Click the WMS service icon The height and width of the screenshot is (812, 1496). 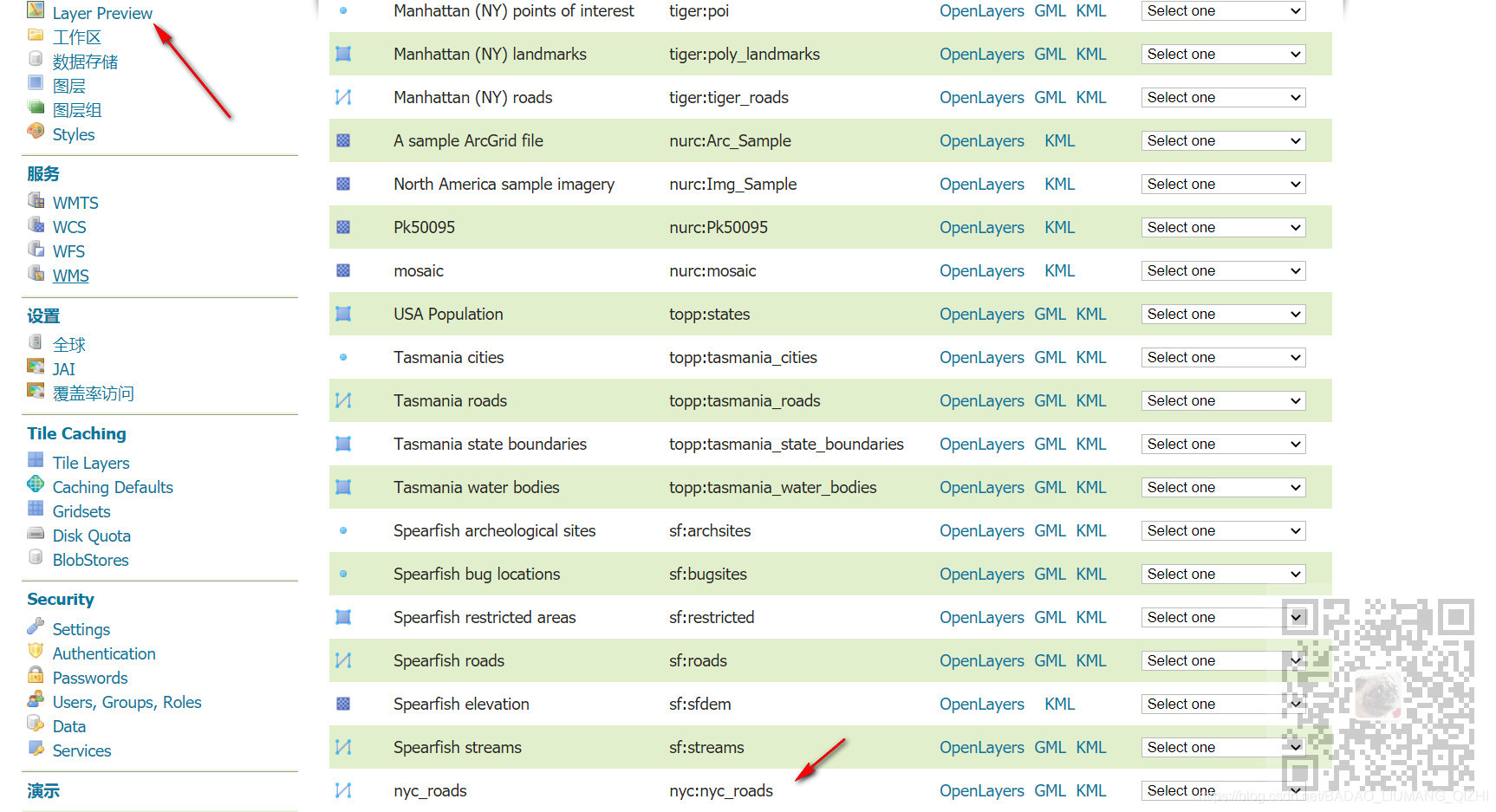pos(36,273)
